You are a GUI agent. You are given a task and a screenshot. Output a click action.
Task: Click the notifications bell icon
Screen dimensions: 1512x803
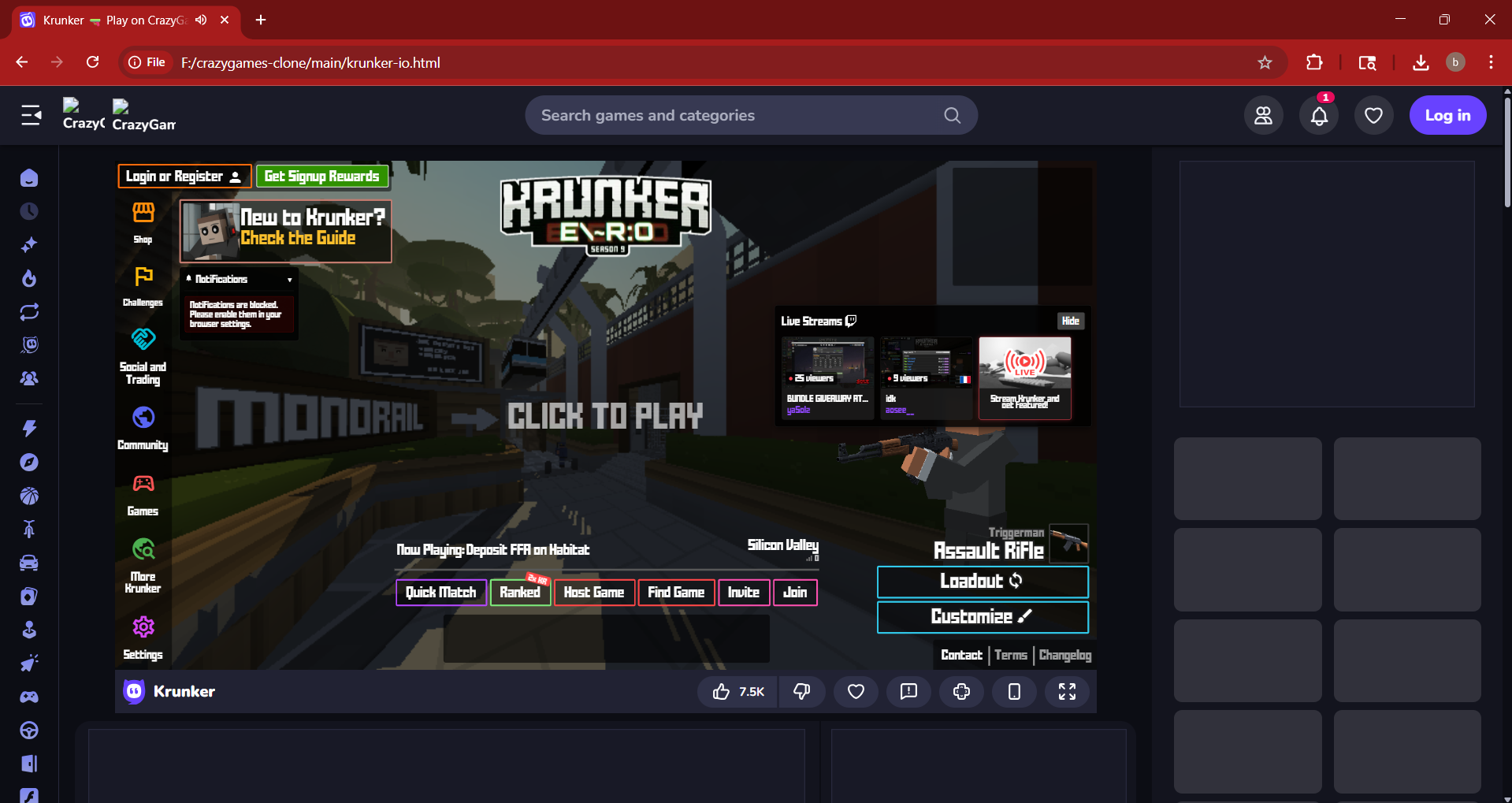pyautogui.click(x=1319, y=116)
